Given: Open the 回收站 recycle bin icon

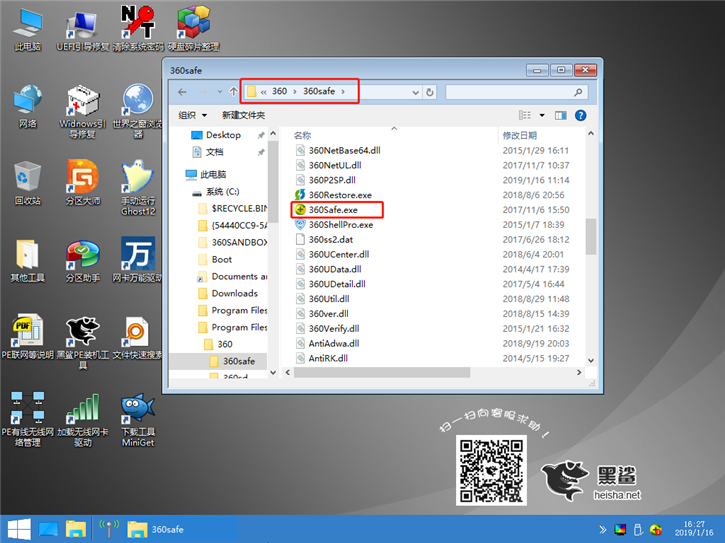Looking at the screenshot, I should coord(27,178).
